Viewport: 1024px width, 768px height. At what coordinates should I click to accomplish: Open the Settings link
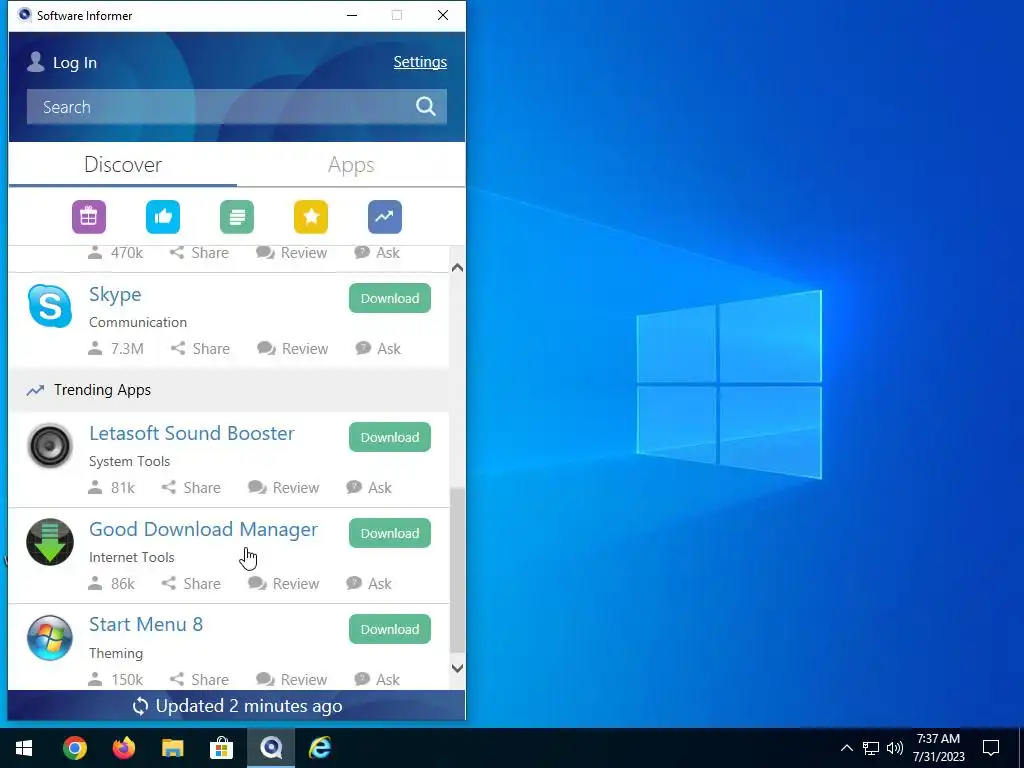420,62
